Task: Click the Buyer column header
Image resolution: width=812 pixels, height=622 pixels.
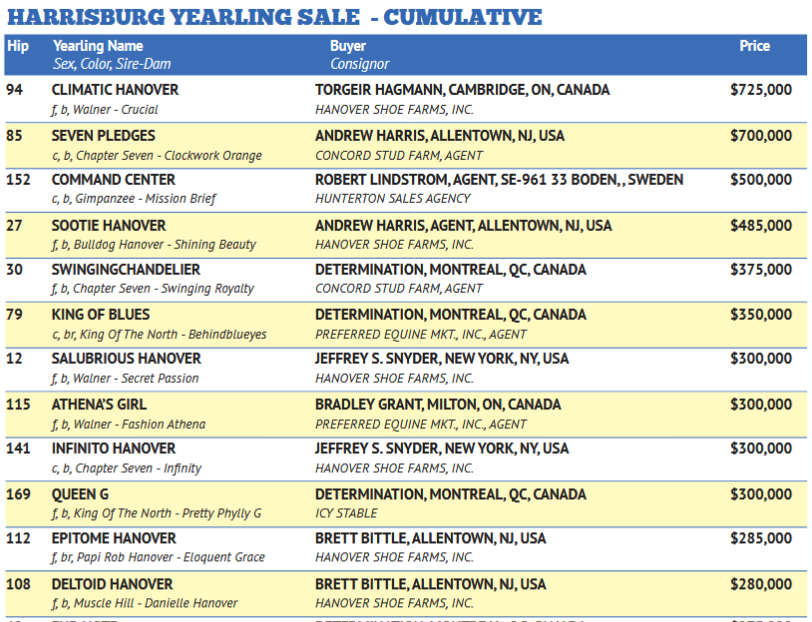Action: click(348, 46)
